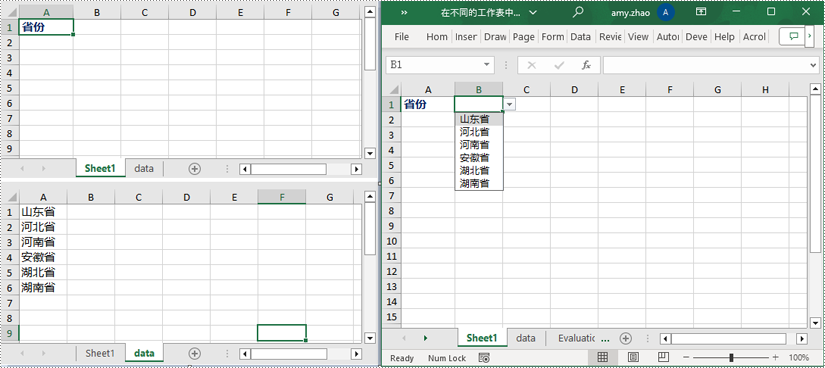
Task: Click the ribbon display options icon
Action: (700, 12)
